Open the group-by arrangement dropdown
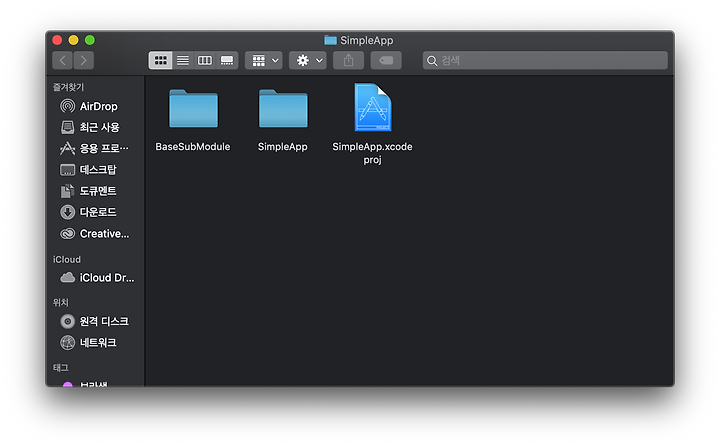The image size is (720, 447). tap(264, 60)
